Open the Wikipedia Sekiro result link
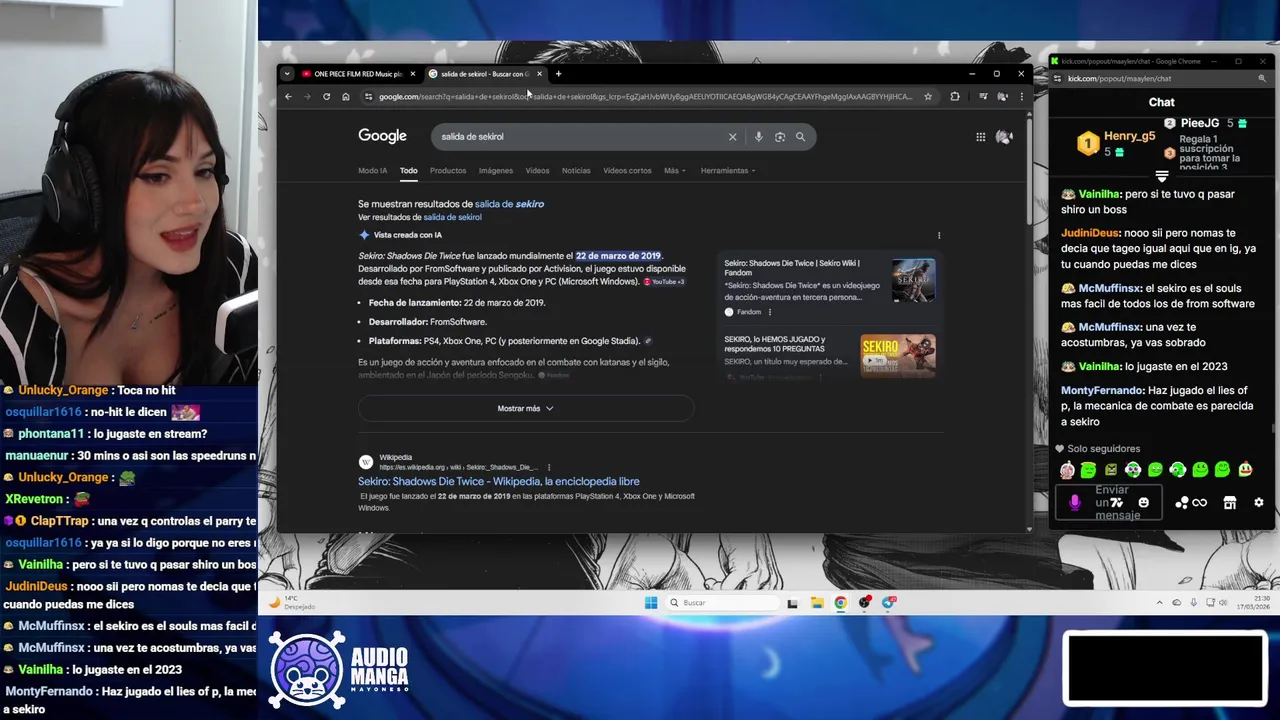 point(499,481)
